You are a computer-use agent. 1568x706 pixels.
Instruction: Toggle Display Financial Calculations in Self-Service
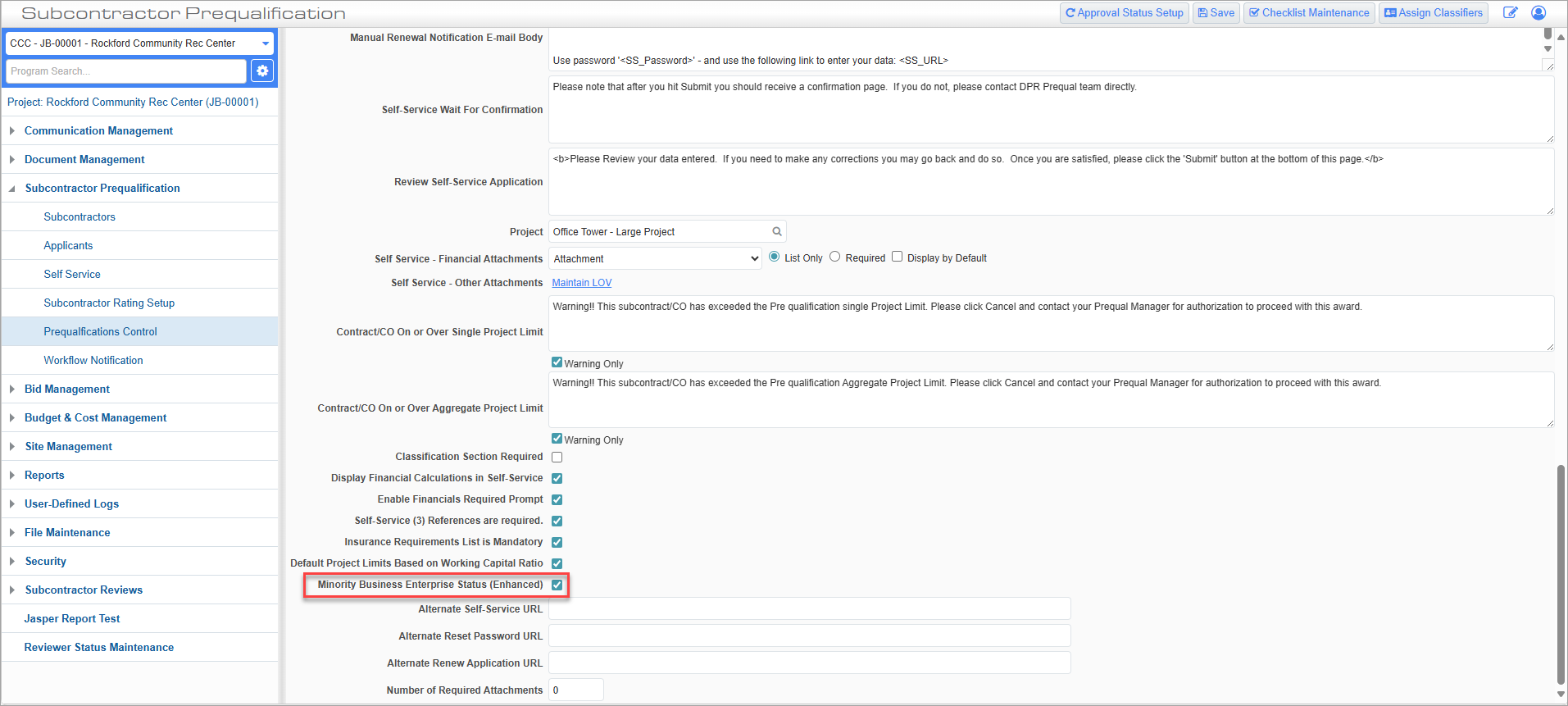[557, 479]
